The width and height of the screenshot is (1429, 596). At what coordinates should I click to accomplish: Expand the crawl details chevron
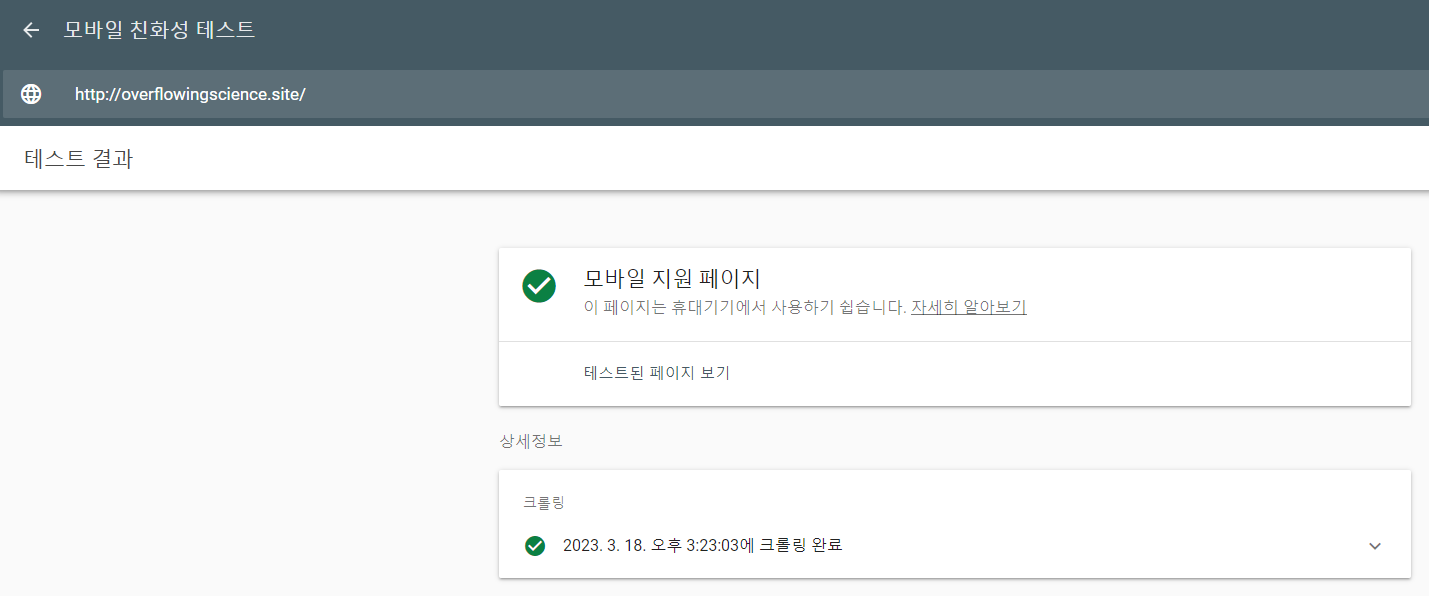[1375, 546]
